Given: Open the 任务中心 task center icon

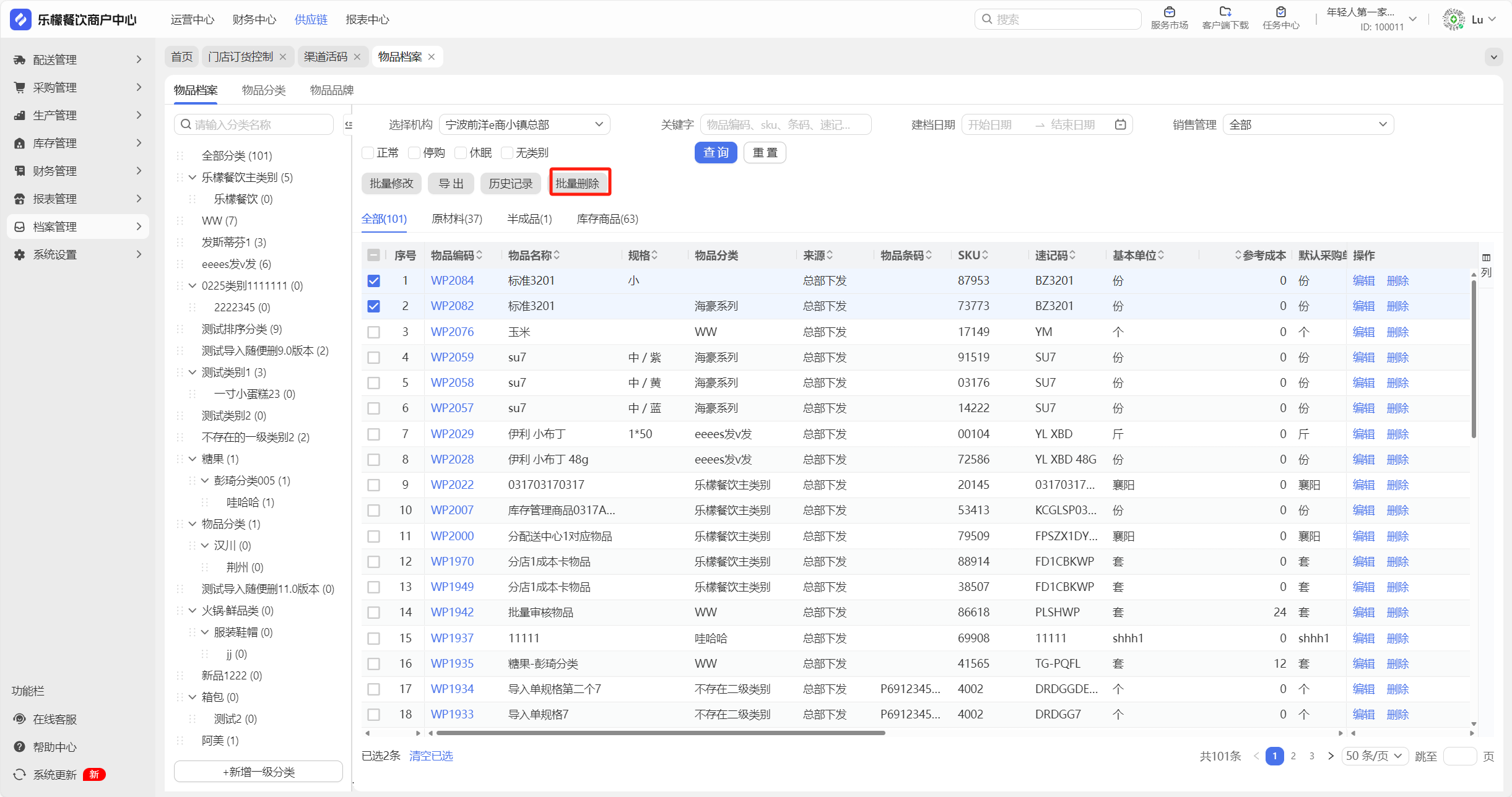Looking at the screenshot, I should 1280,12.
